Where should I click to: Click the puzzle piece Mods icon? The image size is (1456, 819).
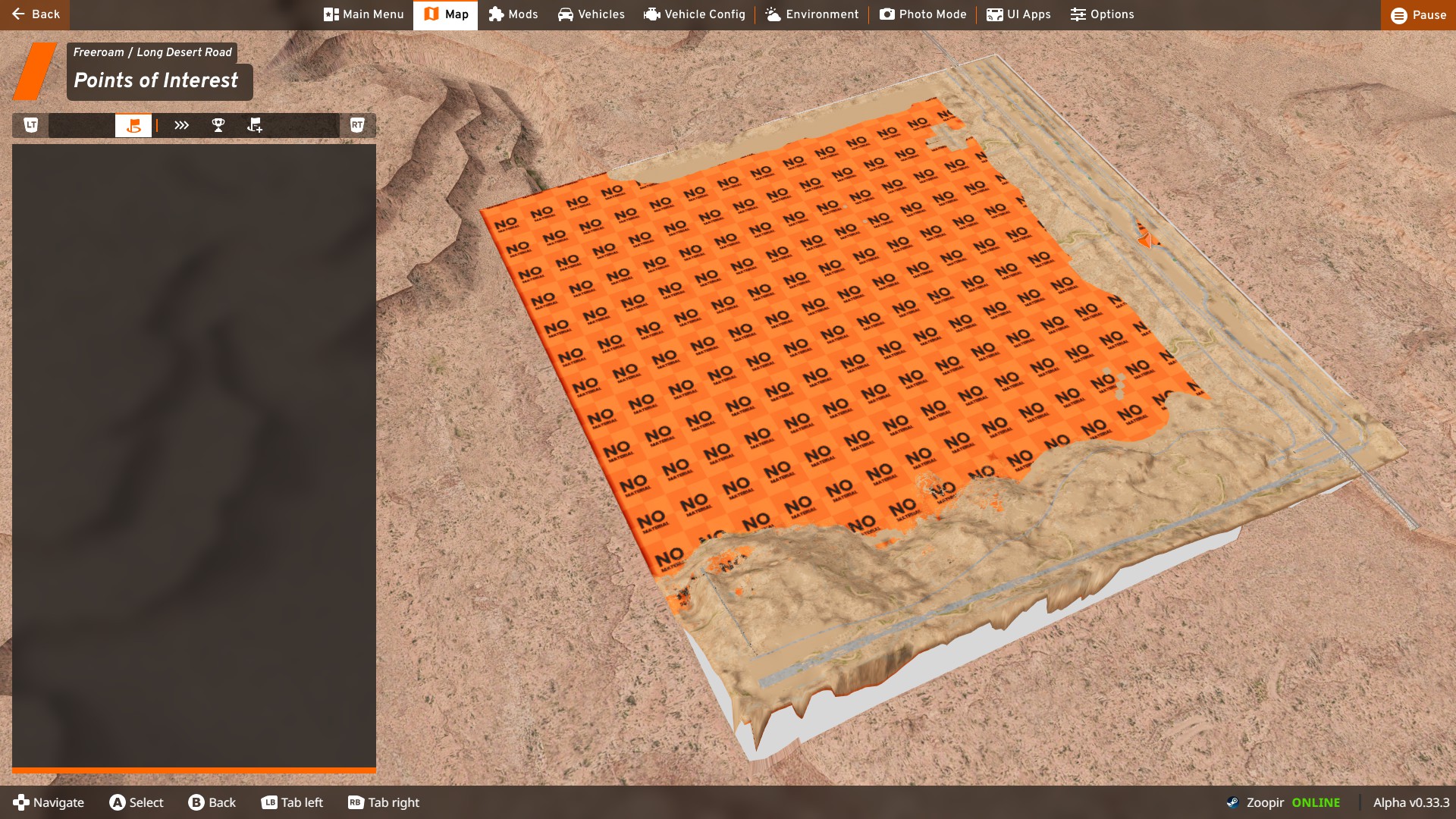pos(496,14)
